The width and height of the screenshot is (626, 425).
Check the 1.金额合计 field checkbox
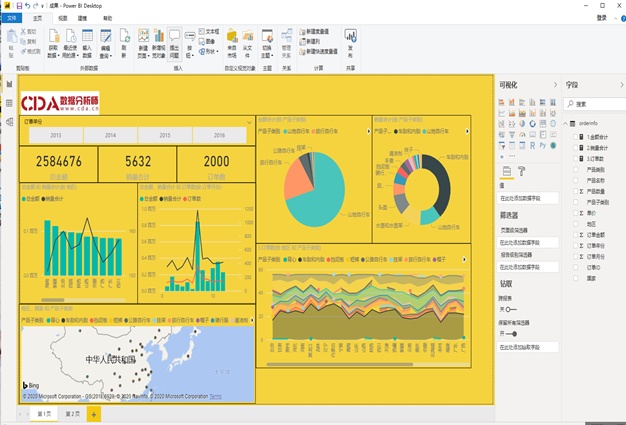tap(575, 137)
